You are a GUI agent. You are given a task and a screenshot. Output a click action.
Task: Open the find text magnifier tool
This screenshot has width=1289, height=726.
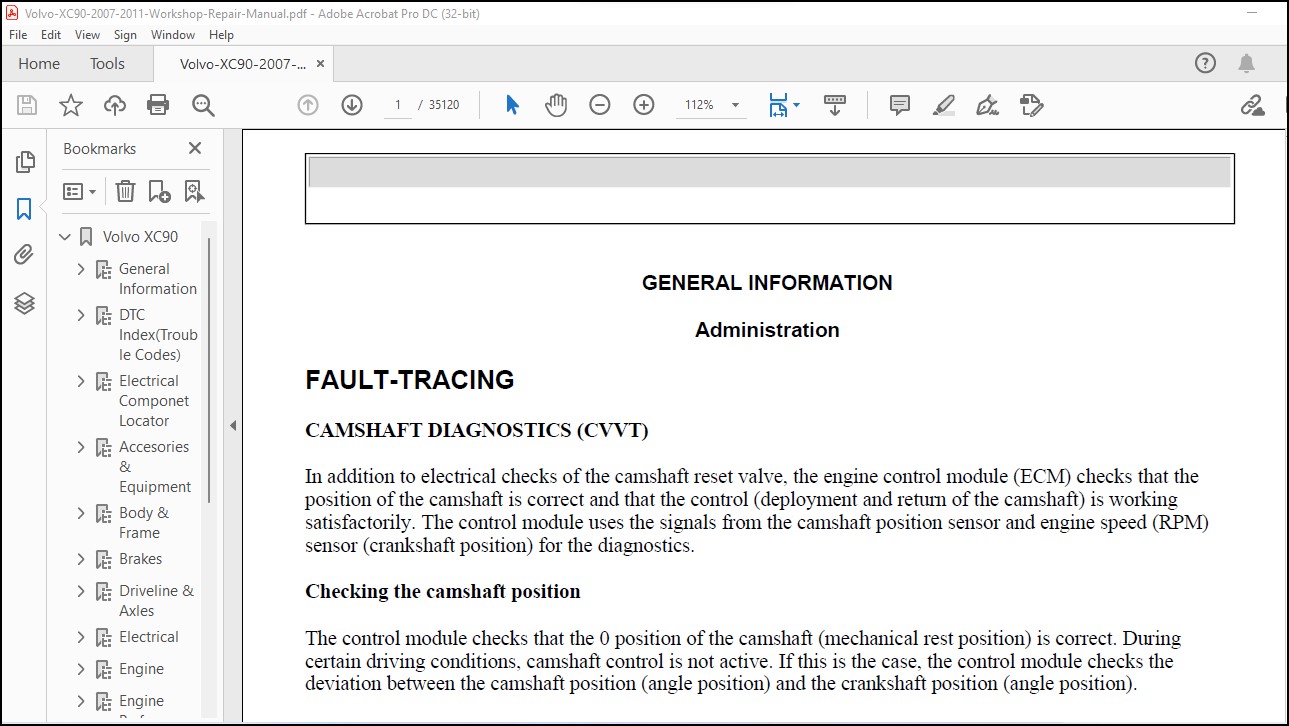(x=203, y=105)
